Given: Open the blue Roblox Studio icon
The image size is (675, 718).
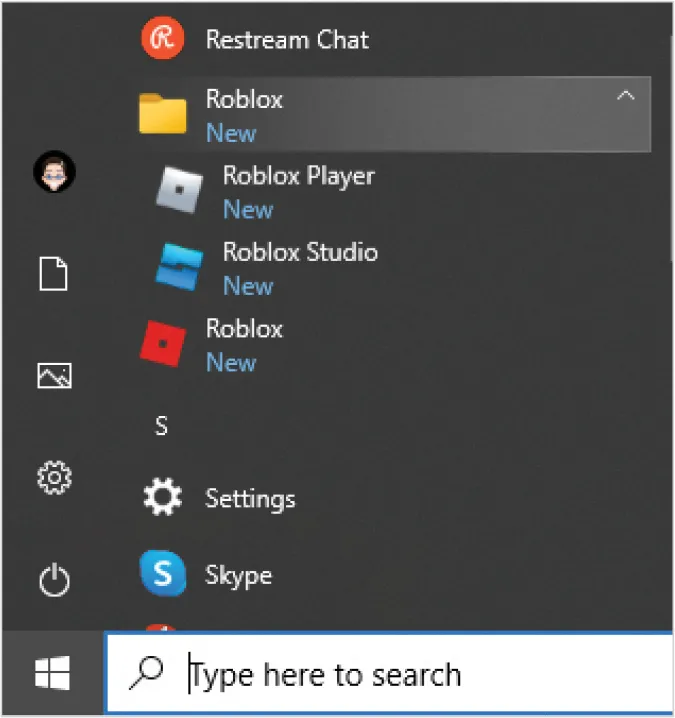Looking at the screenshot, I should point(179,266).
